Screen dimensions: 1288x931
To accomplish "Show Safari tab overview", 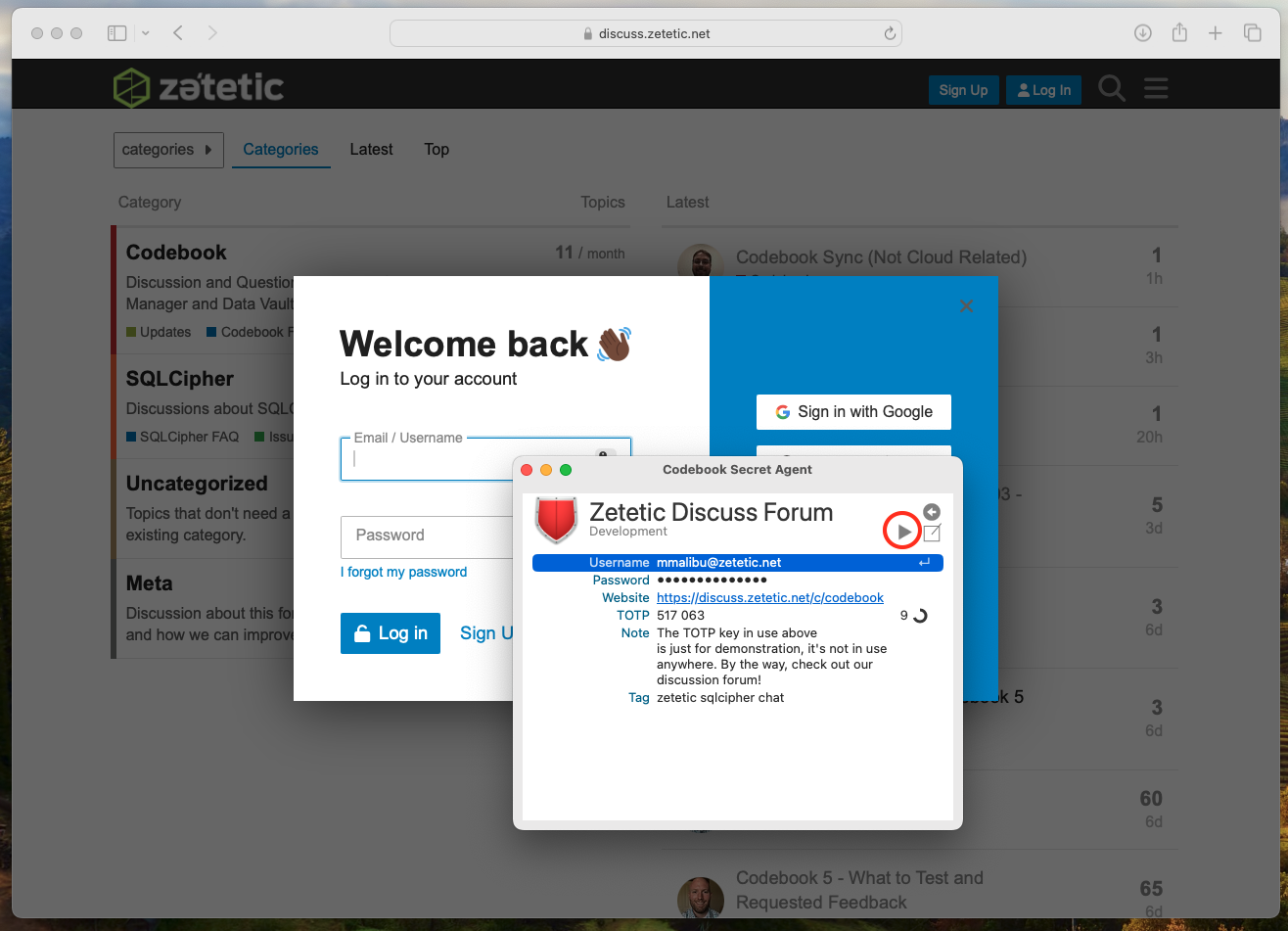I will coord(1252,33).
